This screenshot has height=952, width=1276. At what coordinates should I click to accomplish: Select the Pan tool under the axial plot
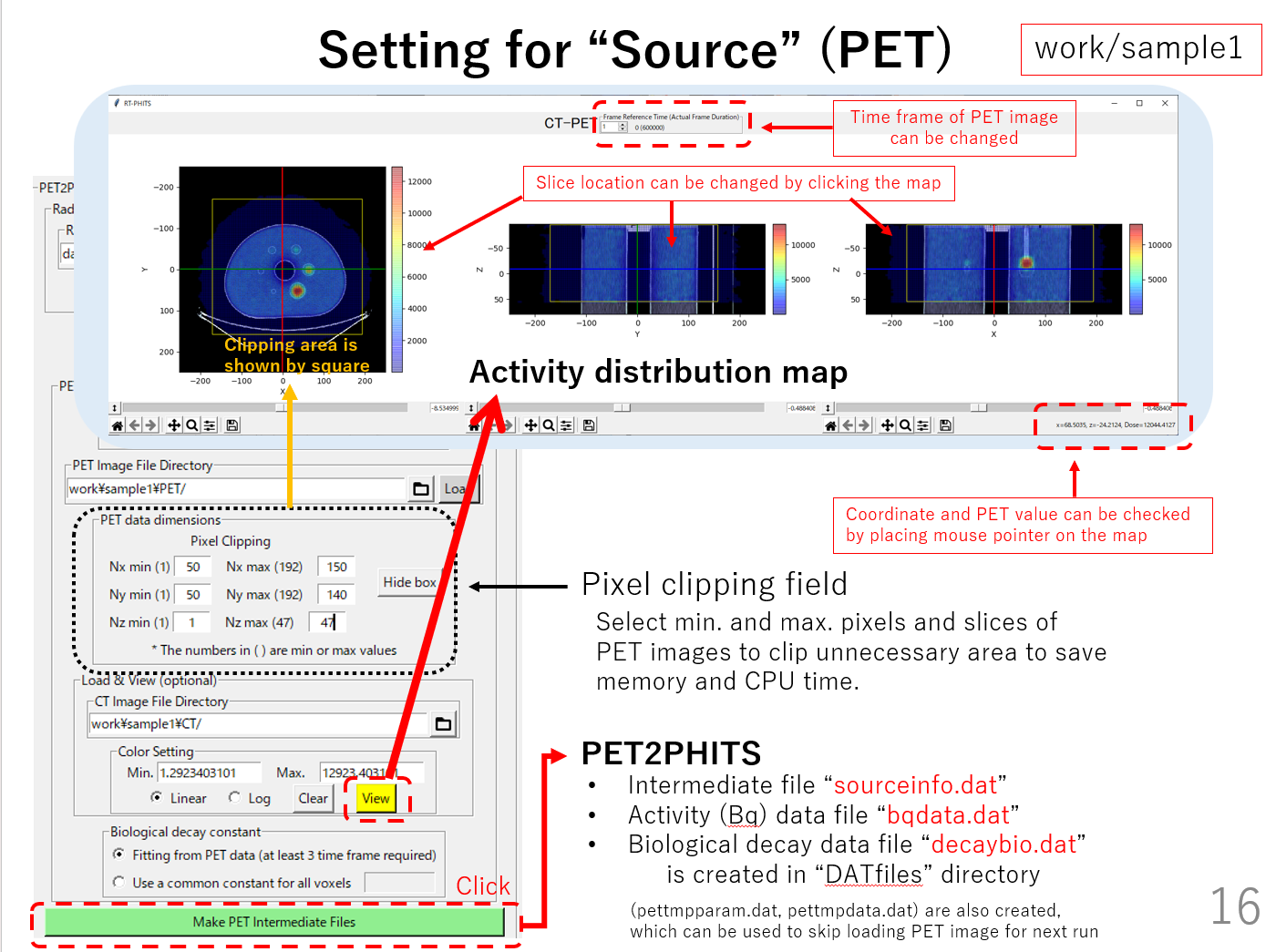click(174, 425)
